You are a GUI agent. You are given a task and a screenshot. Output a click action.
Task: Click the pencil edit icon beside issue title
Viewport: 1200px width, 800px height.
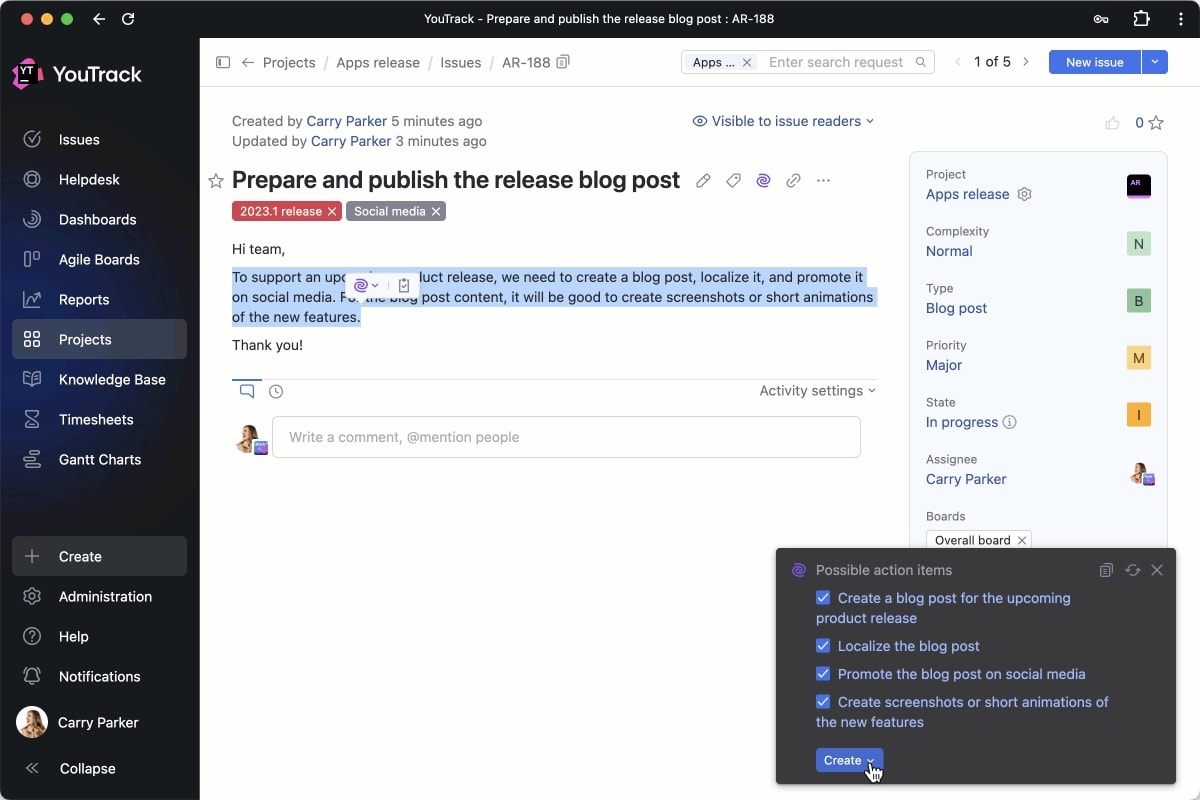(703, 181)
